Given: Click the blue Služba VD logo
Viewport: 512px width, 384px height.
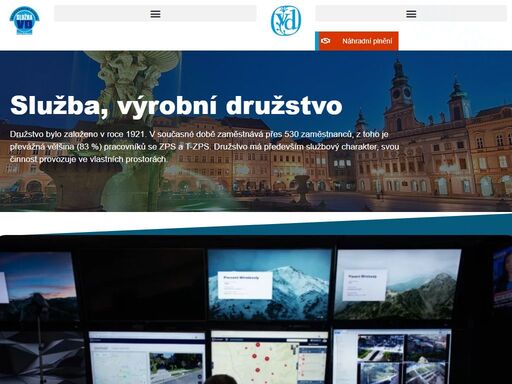Looking at the screenshot, I should [x=24, y=20].
